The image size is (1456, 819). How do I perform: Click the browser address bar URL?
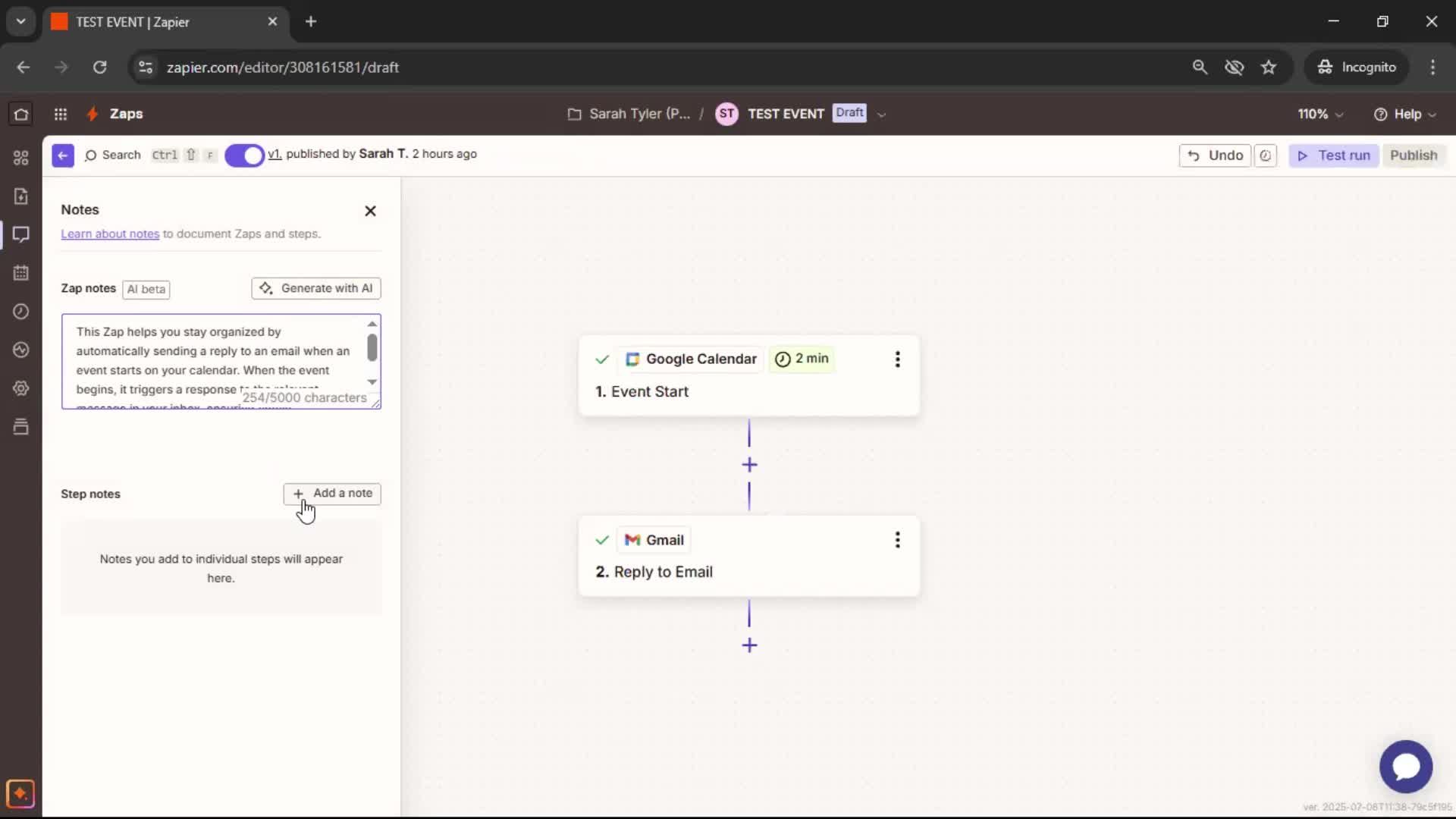click(283, 67)
